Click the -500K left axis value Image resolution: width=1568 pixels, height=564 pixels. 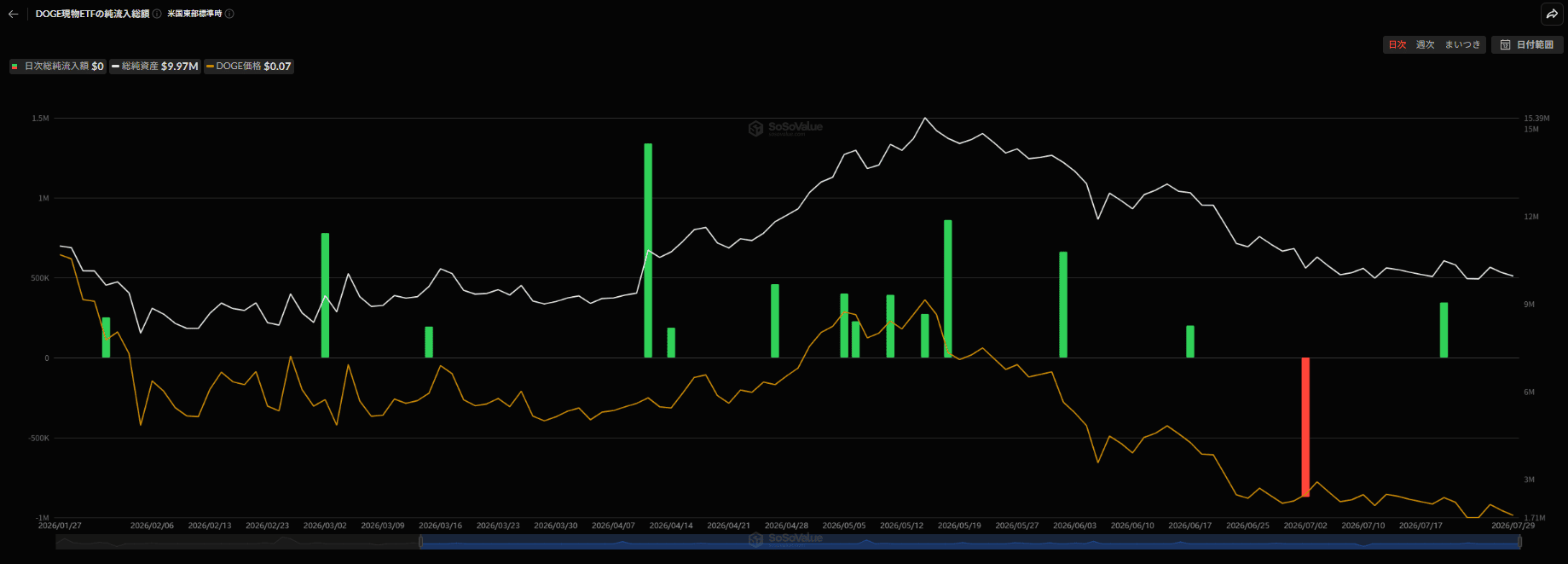pyautogui.click(x=39, y=438)
